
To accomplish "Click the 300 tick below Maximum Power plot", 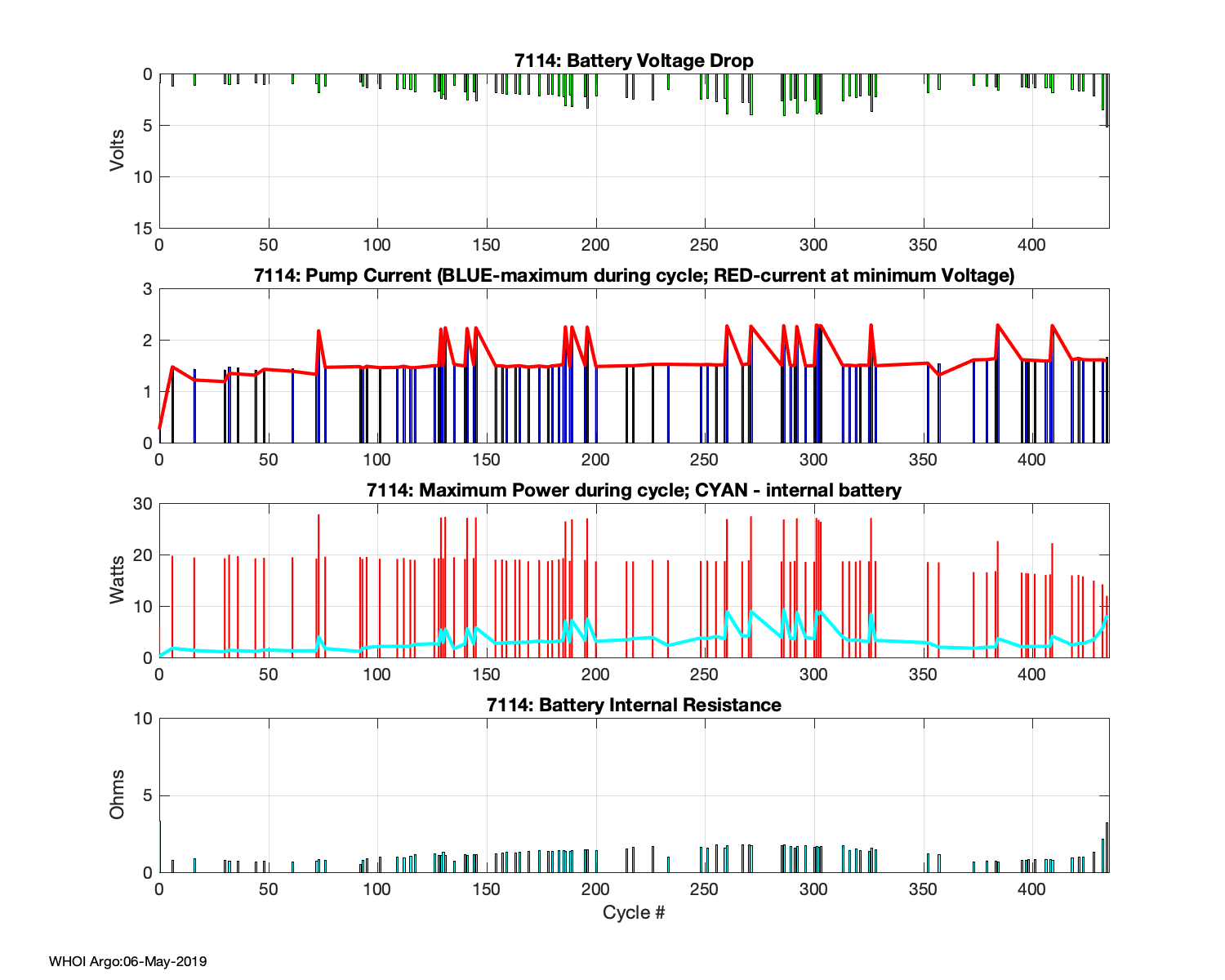I will click(814, 675).
